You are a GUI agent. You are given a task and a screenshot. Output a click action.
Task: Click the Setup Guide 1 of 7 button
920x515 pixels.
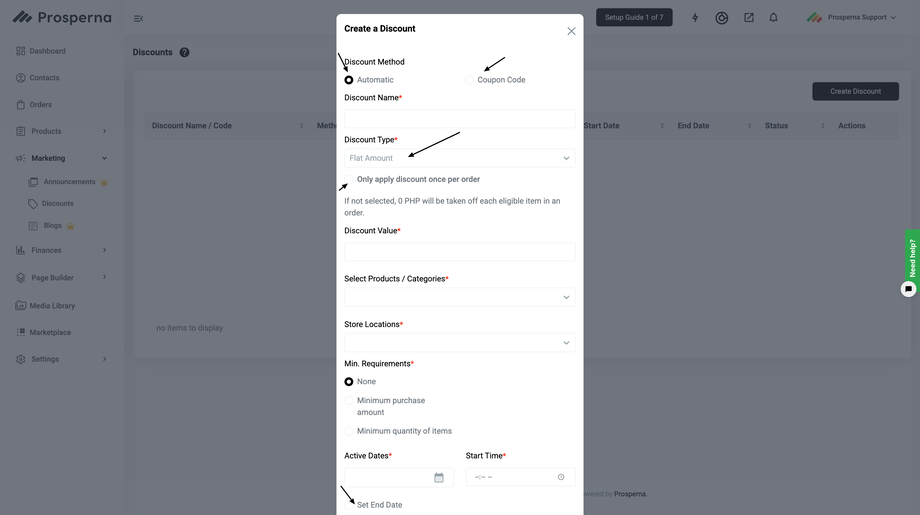634,17
